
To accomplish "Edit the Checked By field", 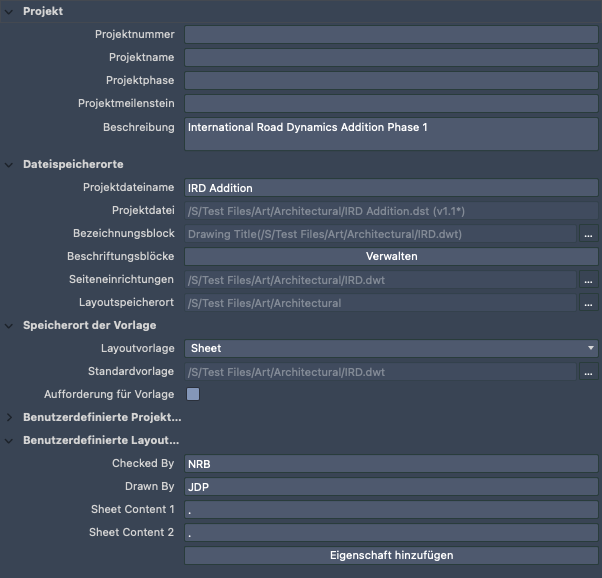I will coord(392,464).
